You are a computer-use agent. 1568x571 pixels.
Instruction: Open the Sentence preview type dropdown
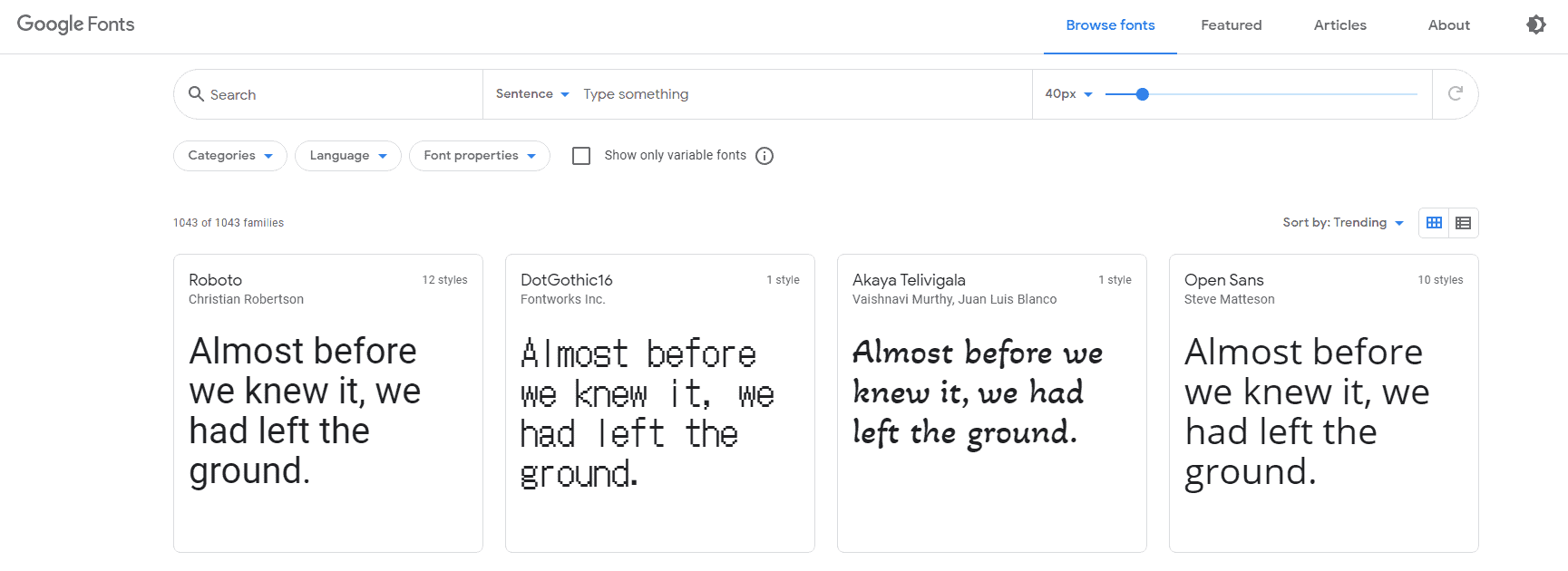pyautogui.click(x=532, y=94)
